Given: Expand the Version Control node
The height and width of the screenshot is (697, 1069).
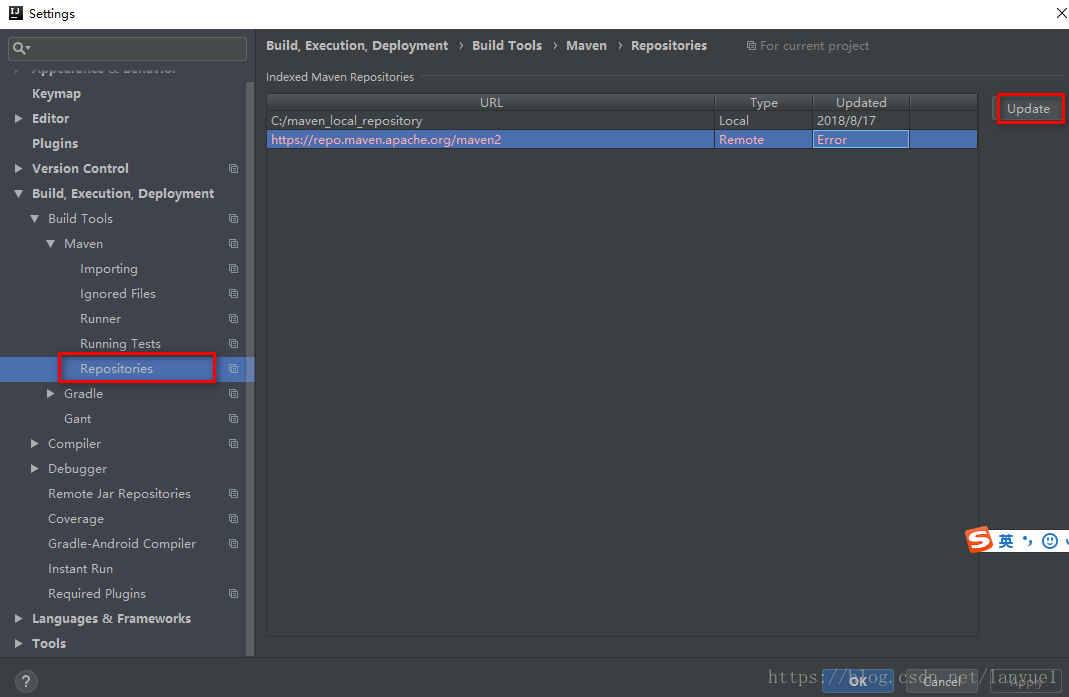Looking at the screenshot, I should tap(18, 168).
